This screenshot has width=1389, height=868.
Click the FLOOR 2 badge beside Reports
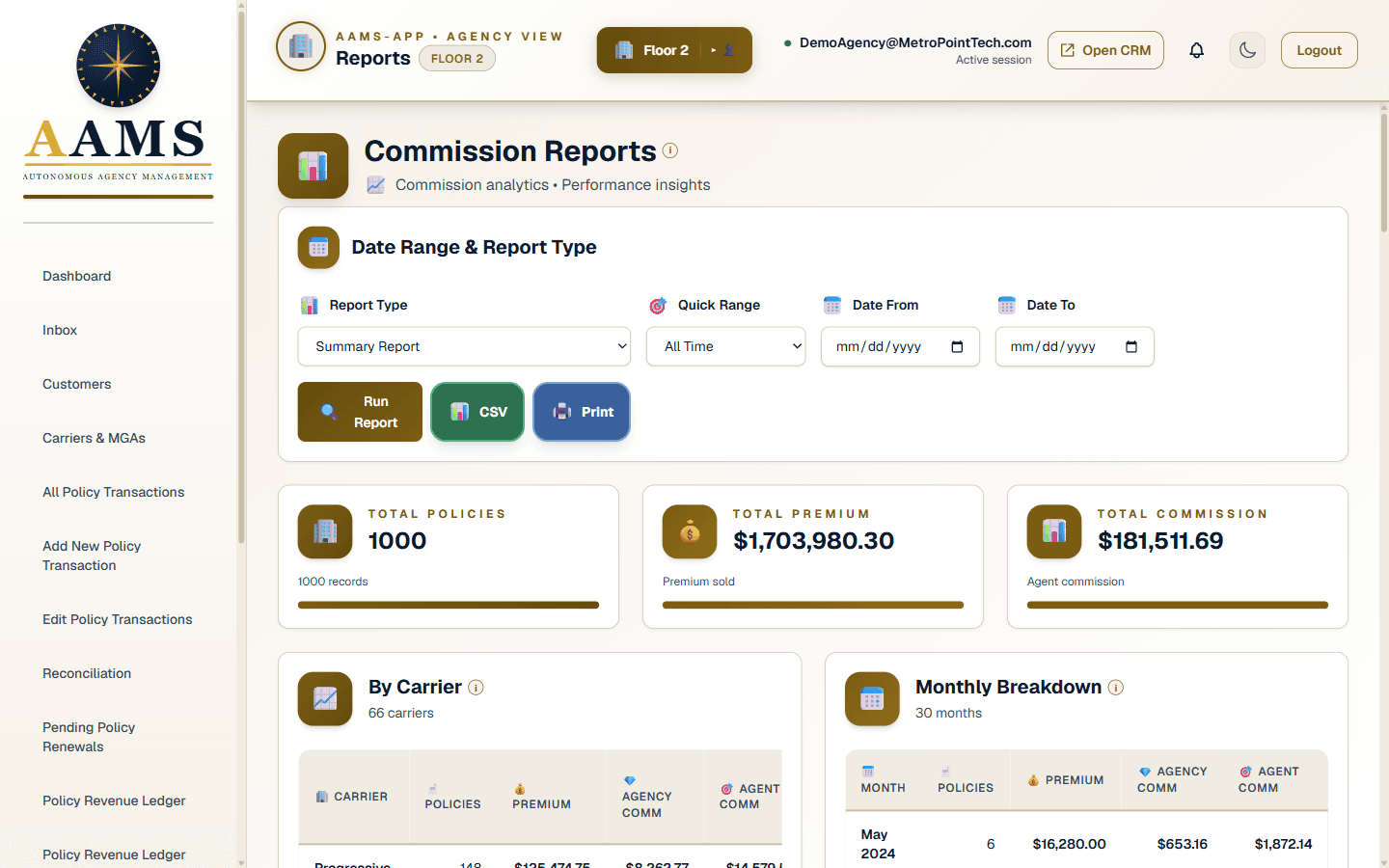coord(457,59)
